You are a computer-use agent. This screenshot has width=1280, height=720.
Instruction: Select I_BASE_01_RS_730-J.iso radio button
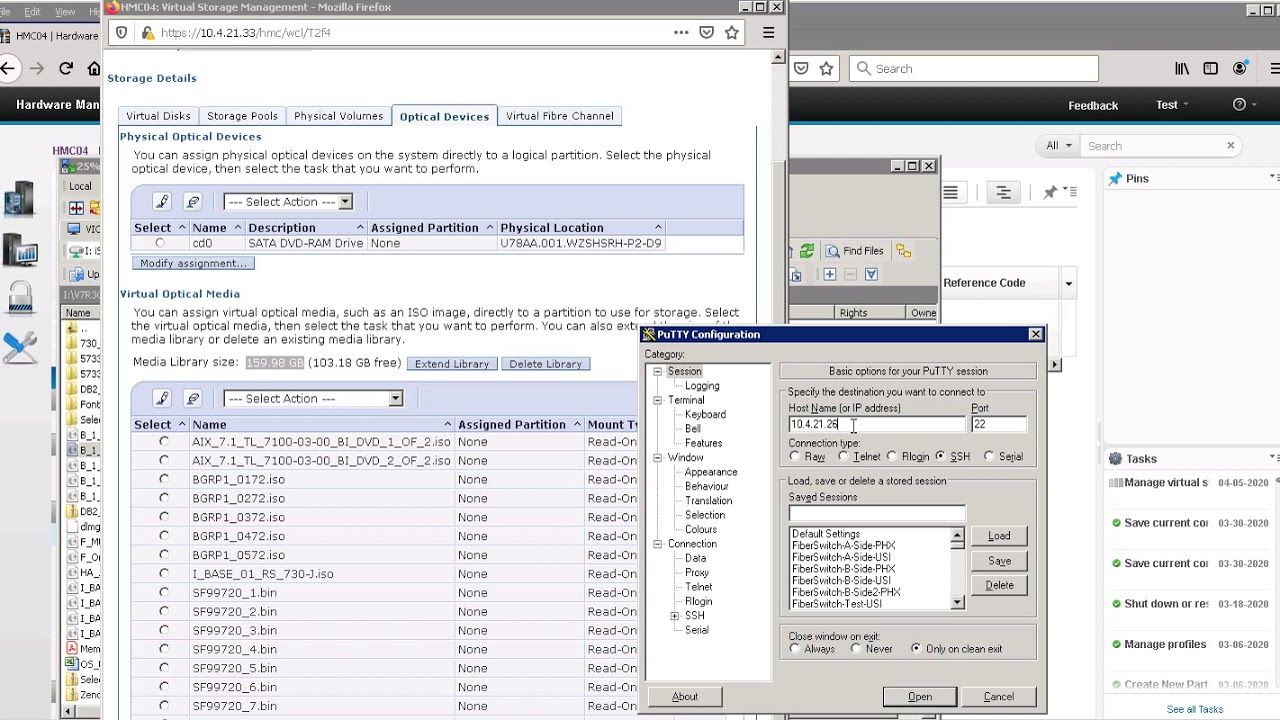164,574
